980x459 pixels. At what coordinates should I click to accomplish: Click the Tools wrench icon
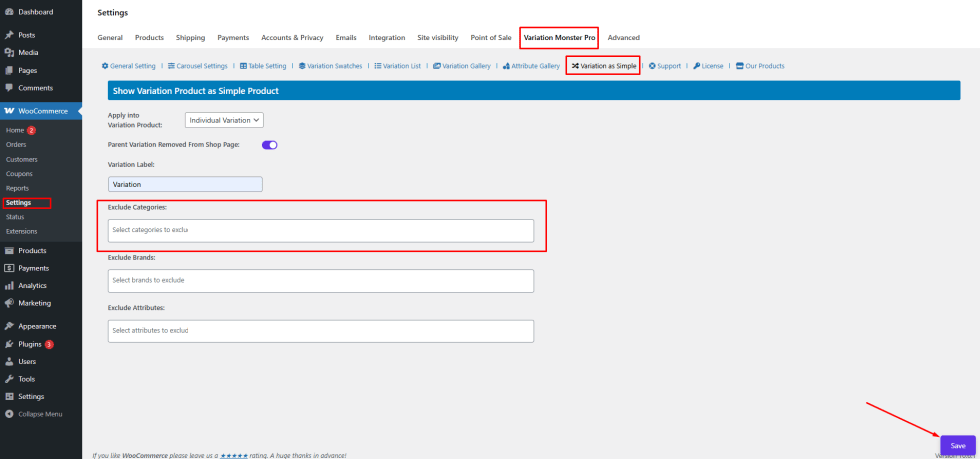tap(9, 378)
